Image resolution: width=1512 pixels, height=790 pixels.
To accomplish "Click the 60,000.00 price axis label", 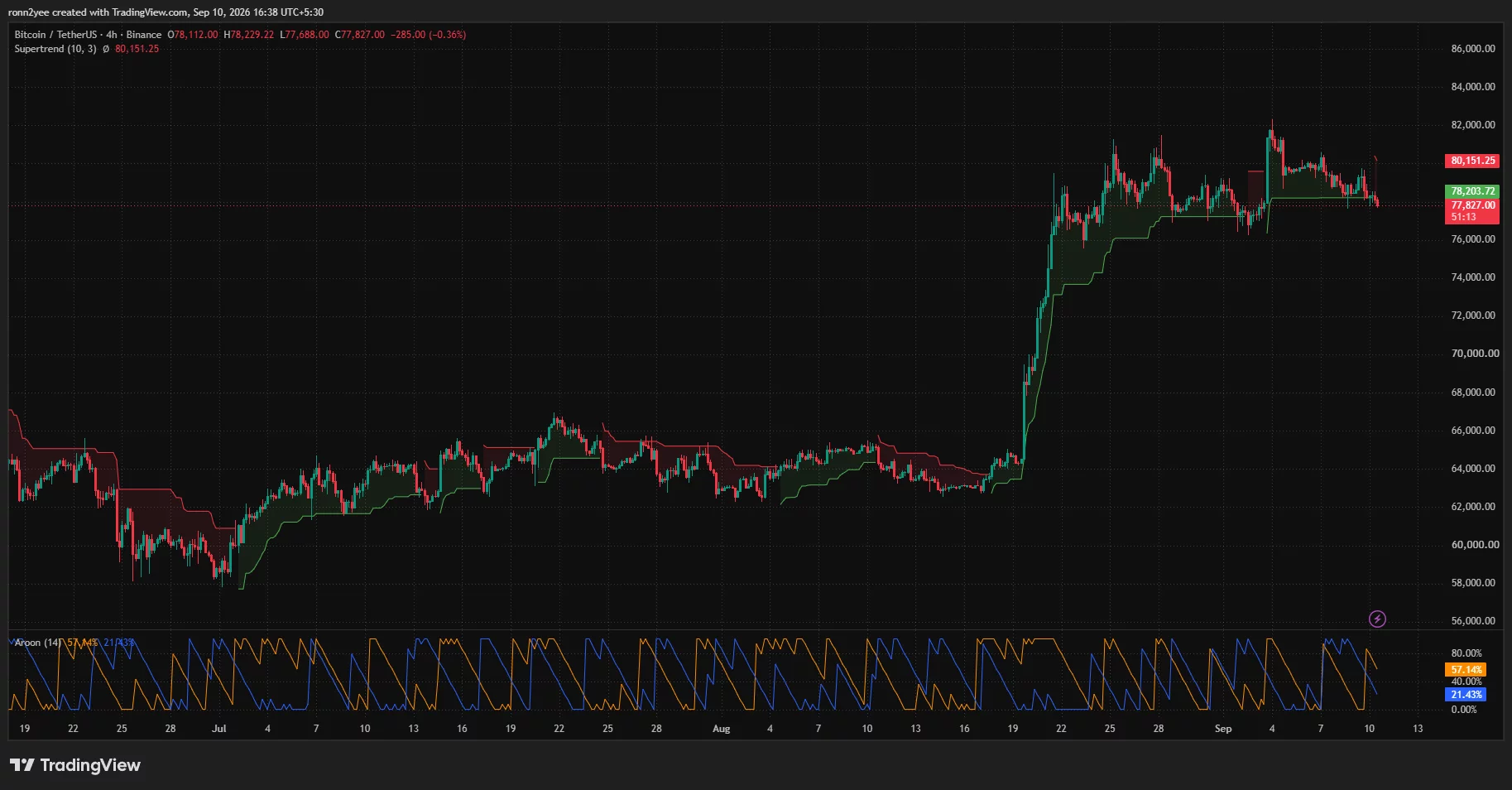I will pos(1475,545).
